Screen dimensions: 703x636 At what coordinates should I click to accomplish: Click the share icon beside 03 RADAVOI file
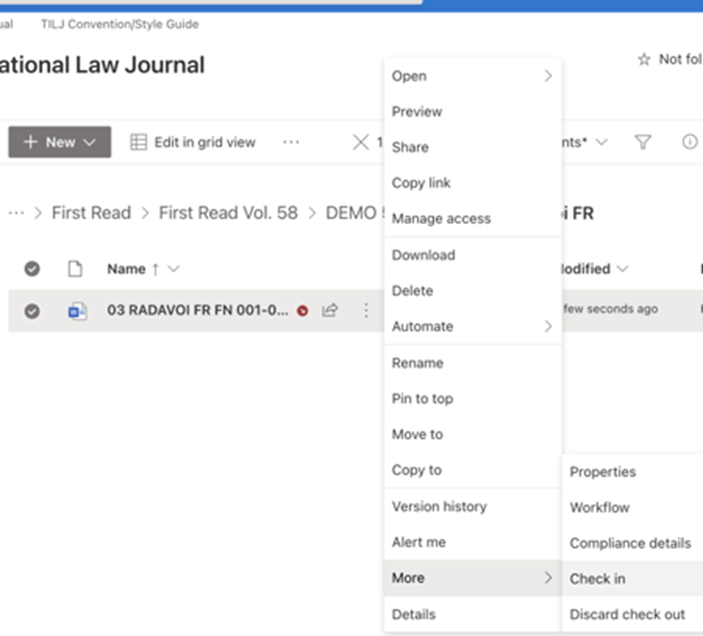[330, 310]
